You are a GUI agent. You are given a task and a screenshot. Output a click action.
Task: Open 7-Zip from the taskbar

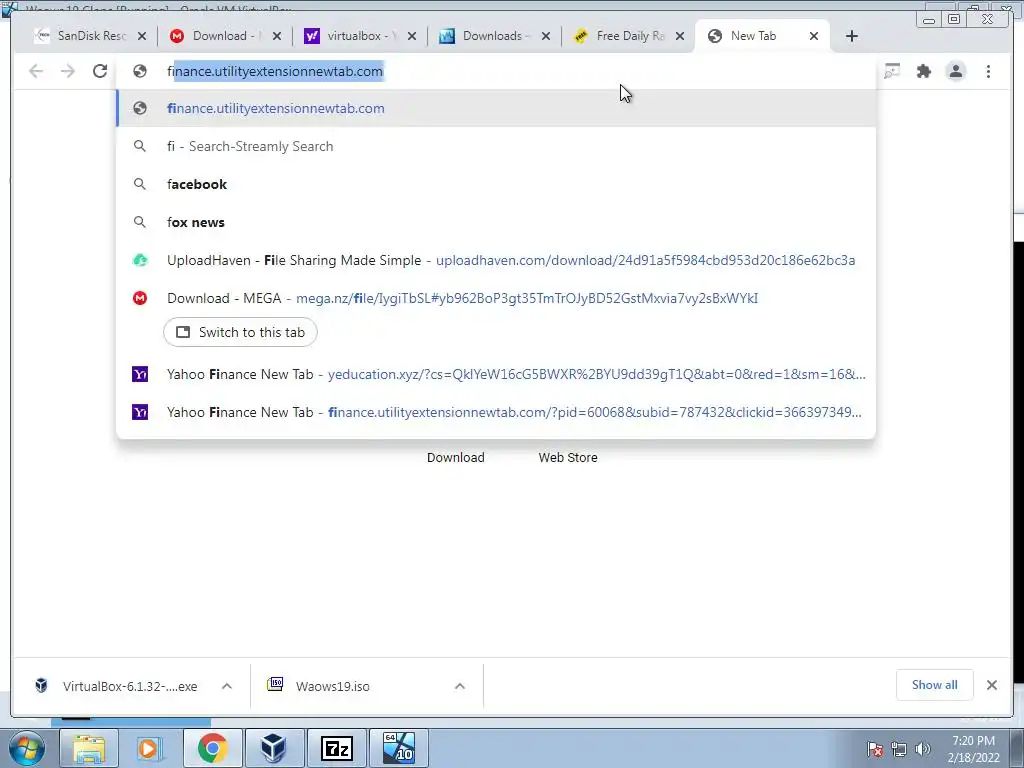click(337, 748)
